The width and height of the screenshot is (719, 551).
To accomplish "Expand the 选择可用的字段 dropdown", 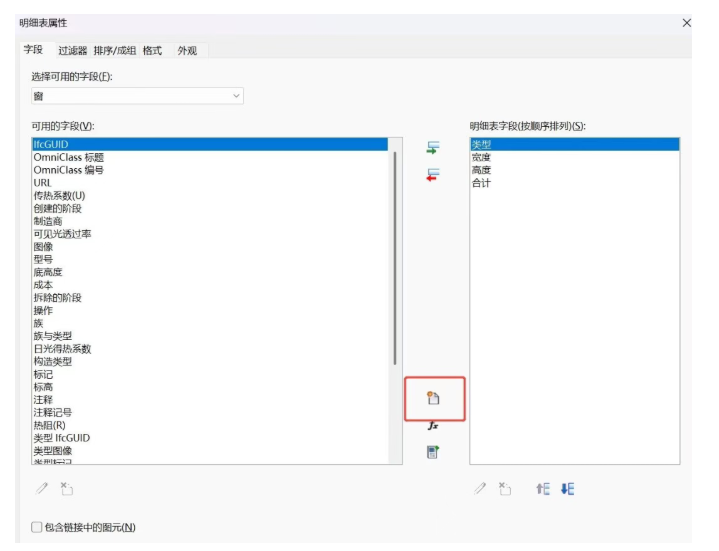I will pyautogui.click(x=137, y=96).
